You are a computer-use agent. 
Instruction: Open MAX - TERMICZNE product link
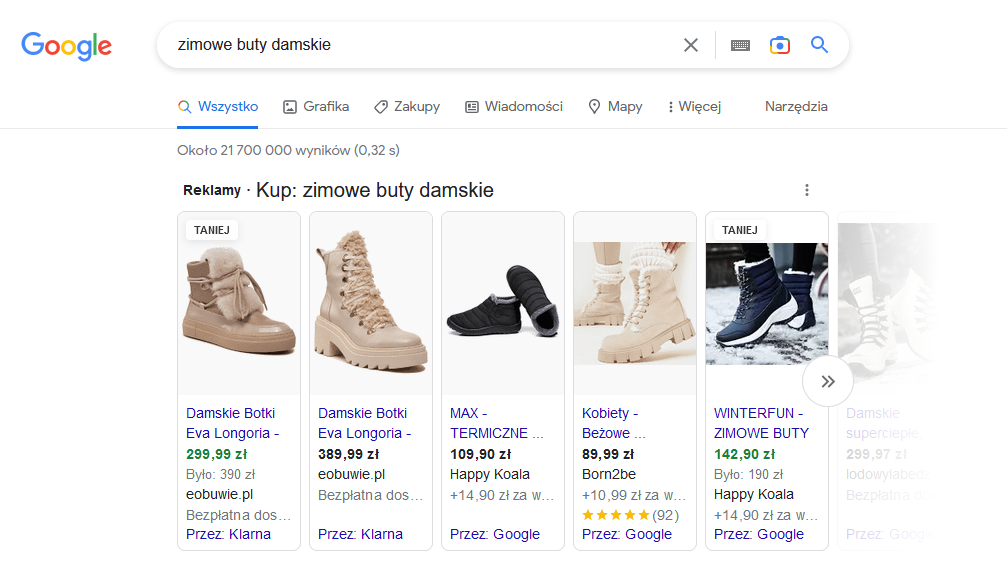click(x=497, y=423)
